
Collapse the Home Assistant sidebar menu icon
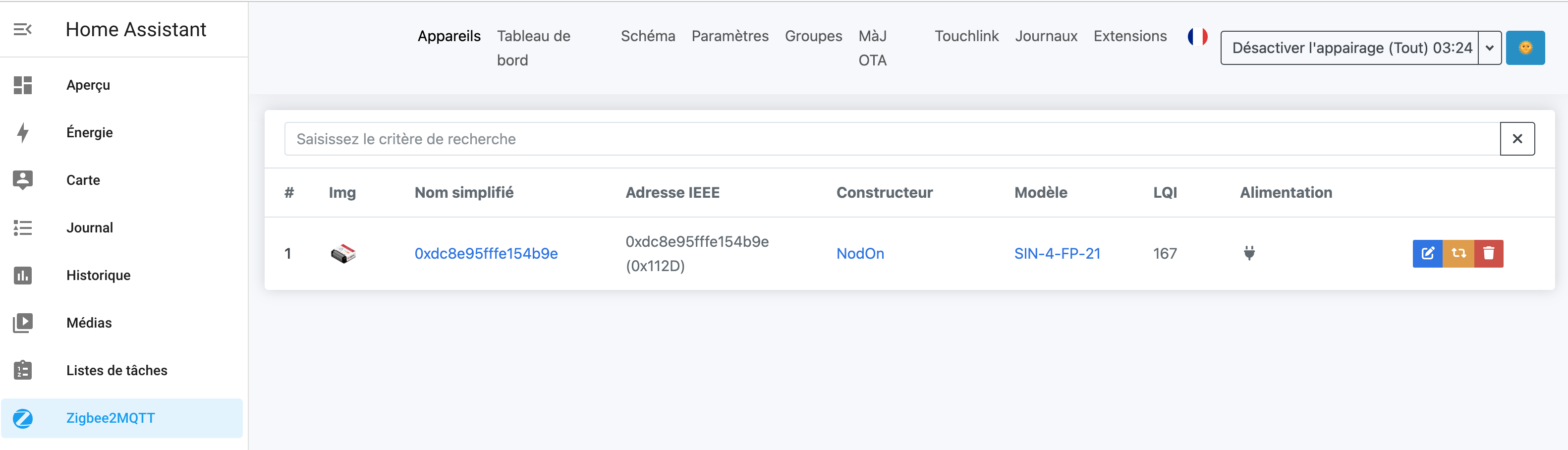pos(22,29)
